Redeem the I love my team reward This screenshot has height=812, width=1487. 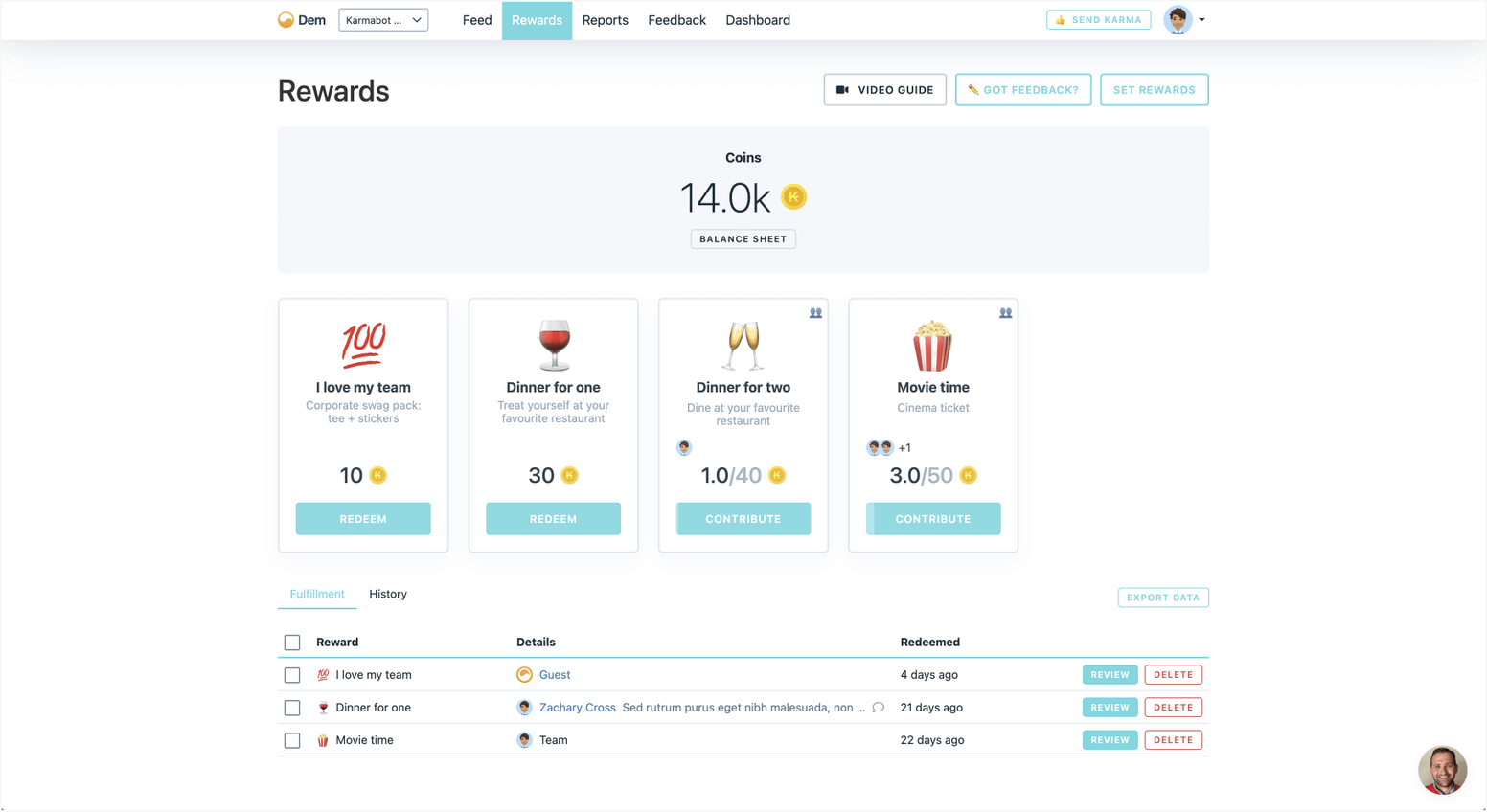pos(363,519)
